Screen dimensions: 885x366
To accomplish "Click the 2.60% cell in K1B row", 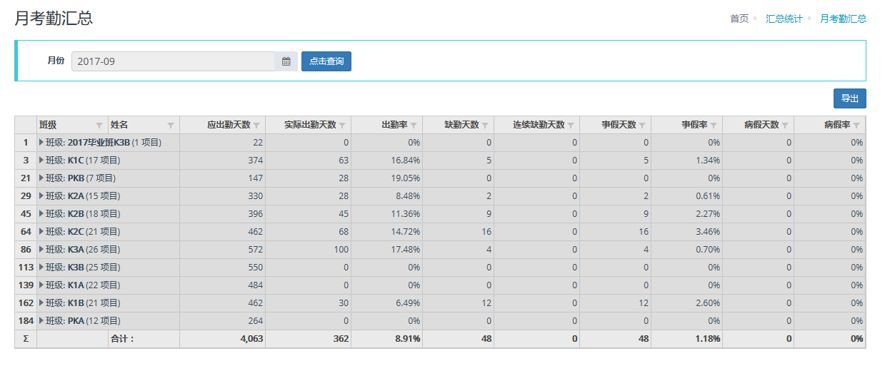I will click(x=687, y=303).
